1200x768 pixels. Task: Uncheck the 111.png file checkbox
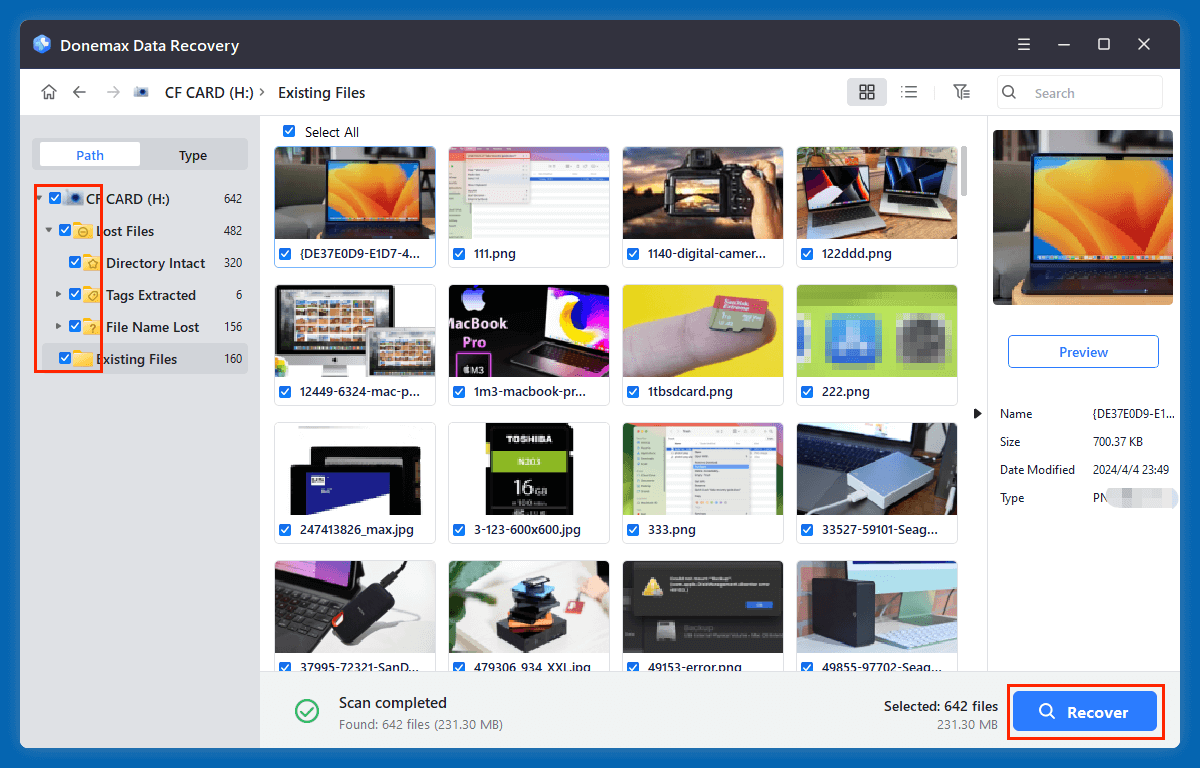click(459, 254)
